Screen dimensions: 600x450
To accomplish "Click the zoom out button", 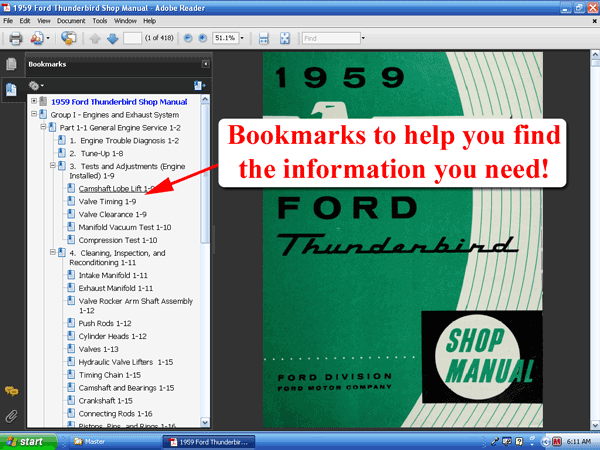I will pyautogui.click(x=188, y=38).
